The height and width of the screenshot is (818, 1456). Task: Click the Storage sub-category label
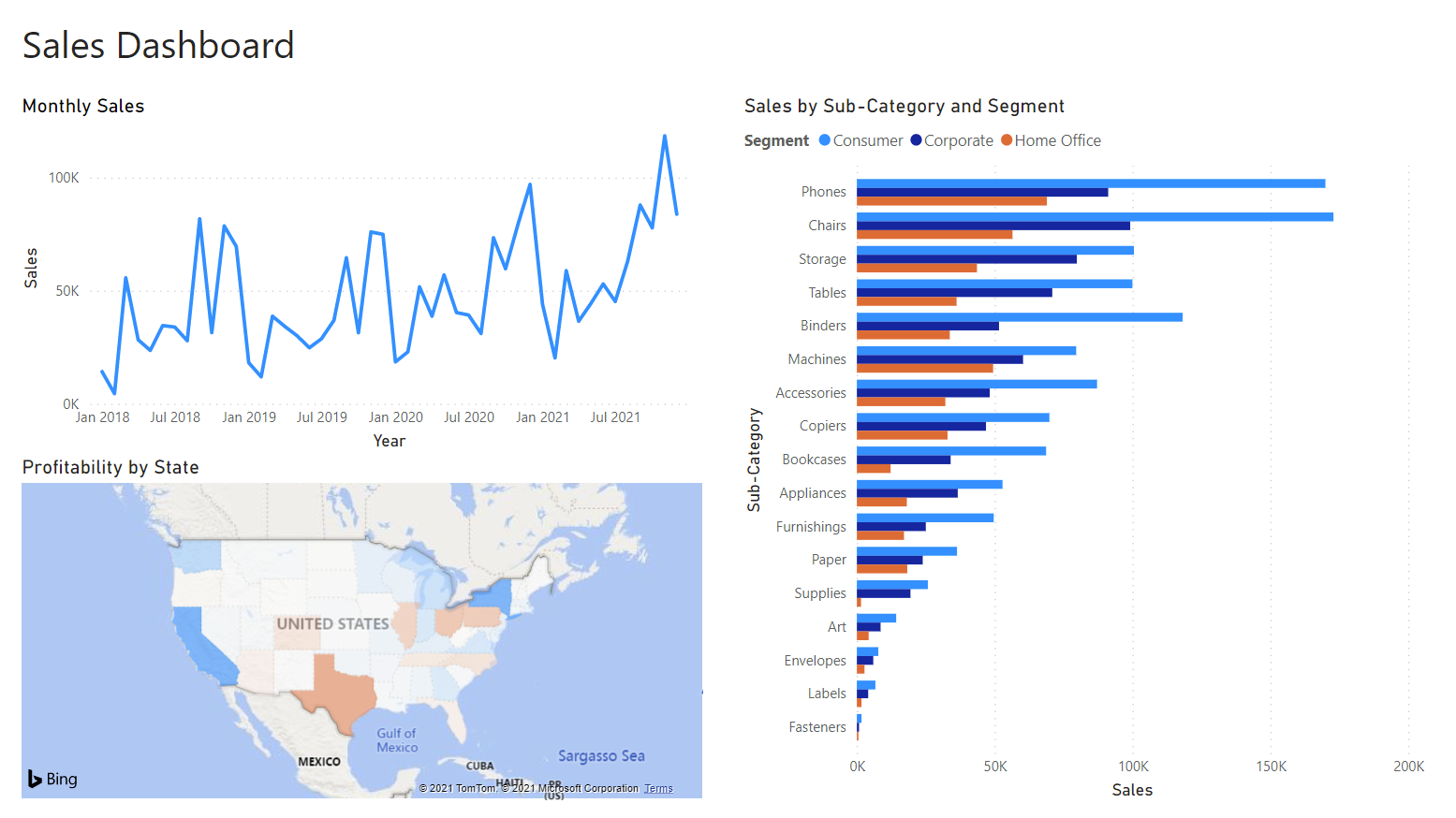[822, 259]
